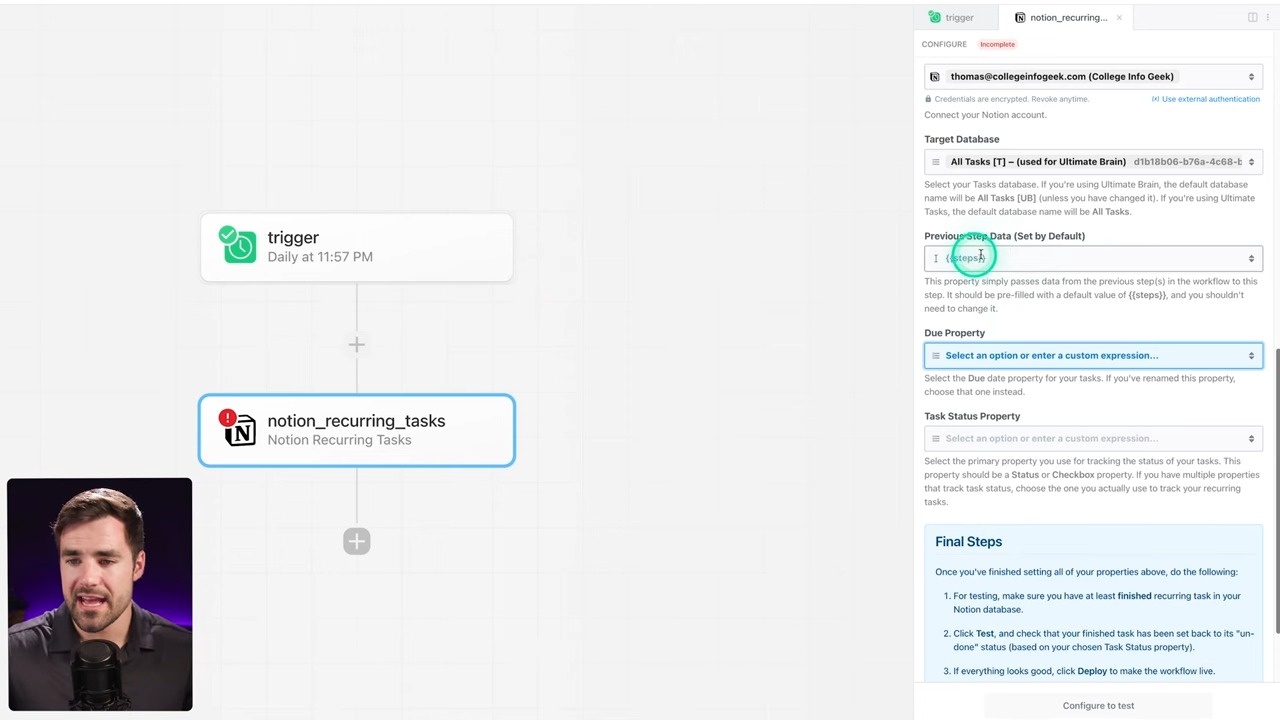Click the trigger node's green clock icon
The width and height of the screenshot is (1280, 720).
pyautogui.click(x=239, y=245)
